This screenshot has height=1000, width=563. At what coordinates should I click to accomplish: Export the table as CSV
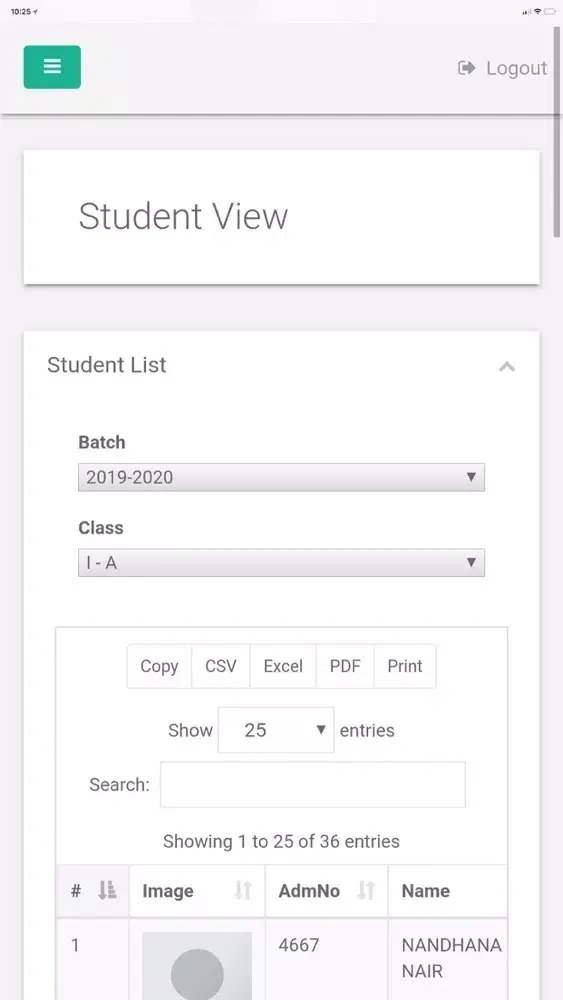tap(221, 666)
